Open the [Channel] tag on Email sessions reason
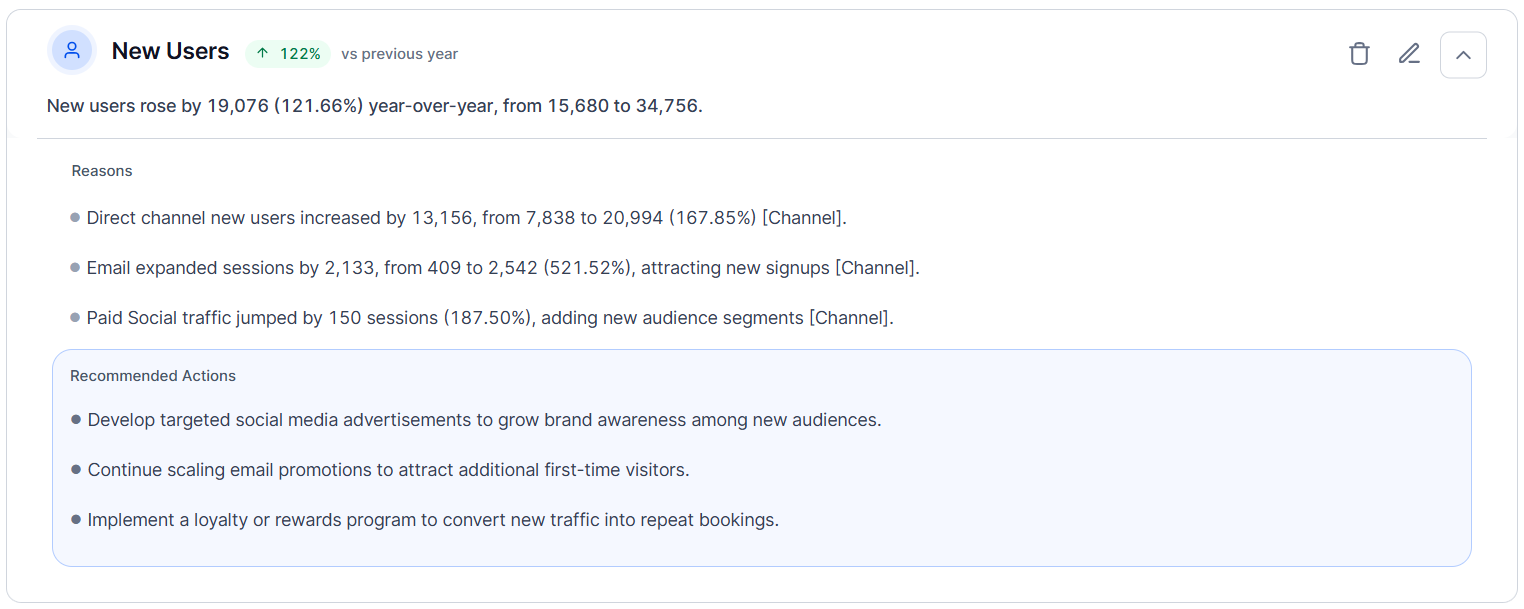 877,268
